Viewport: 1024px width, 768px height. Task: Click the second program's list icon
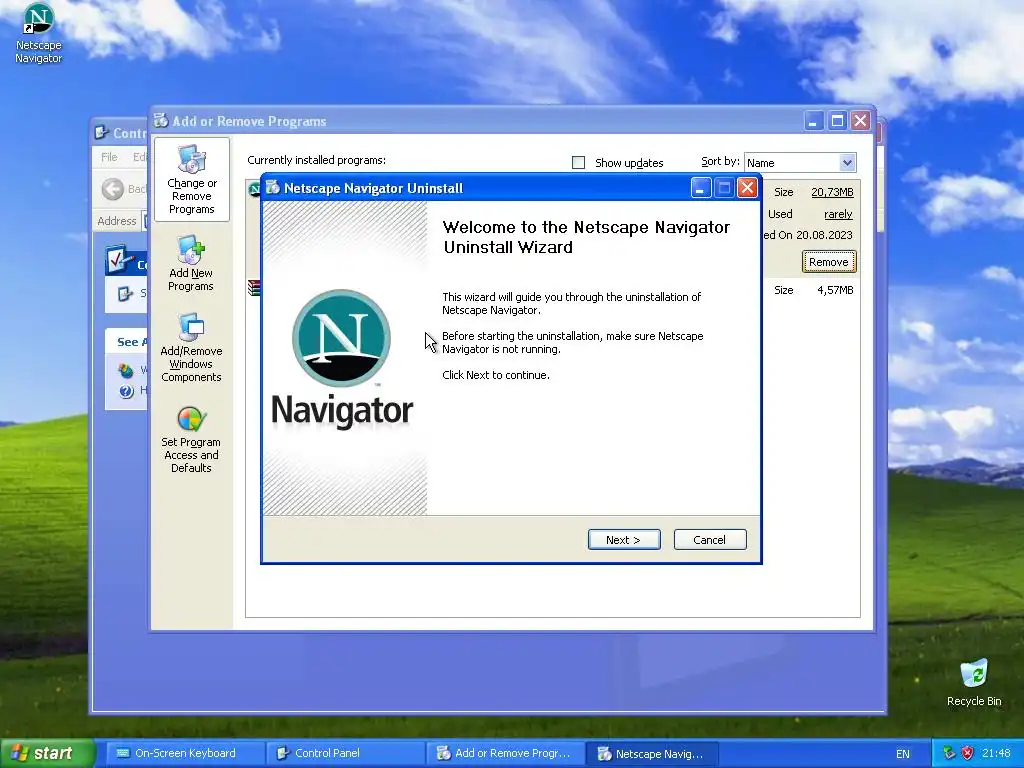pyautogui.click(x=253, y=287)
